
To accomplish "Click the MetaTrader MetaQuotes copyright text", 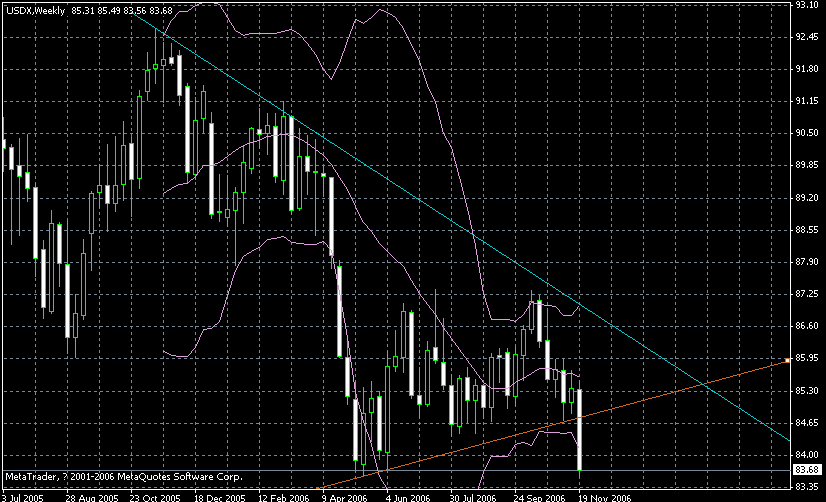I will pos(124,477).
